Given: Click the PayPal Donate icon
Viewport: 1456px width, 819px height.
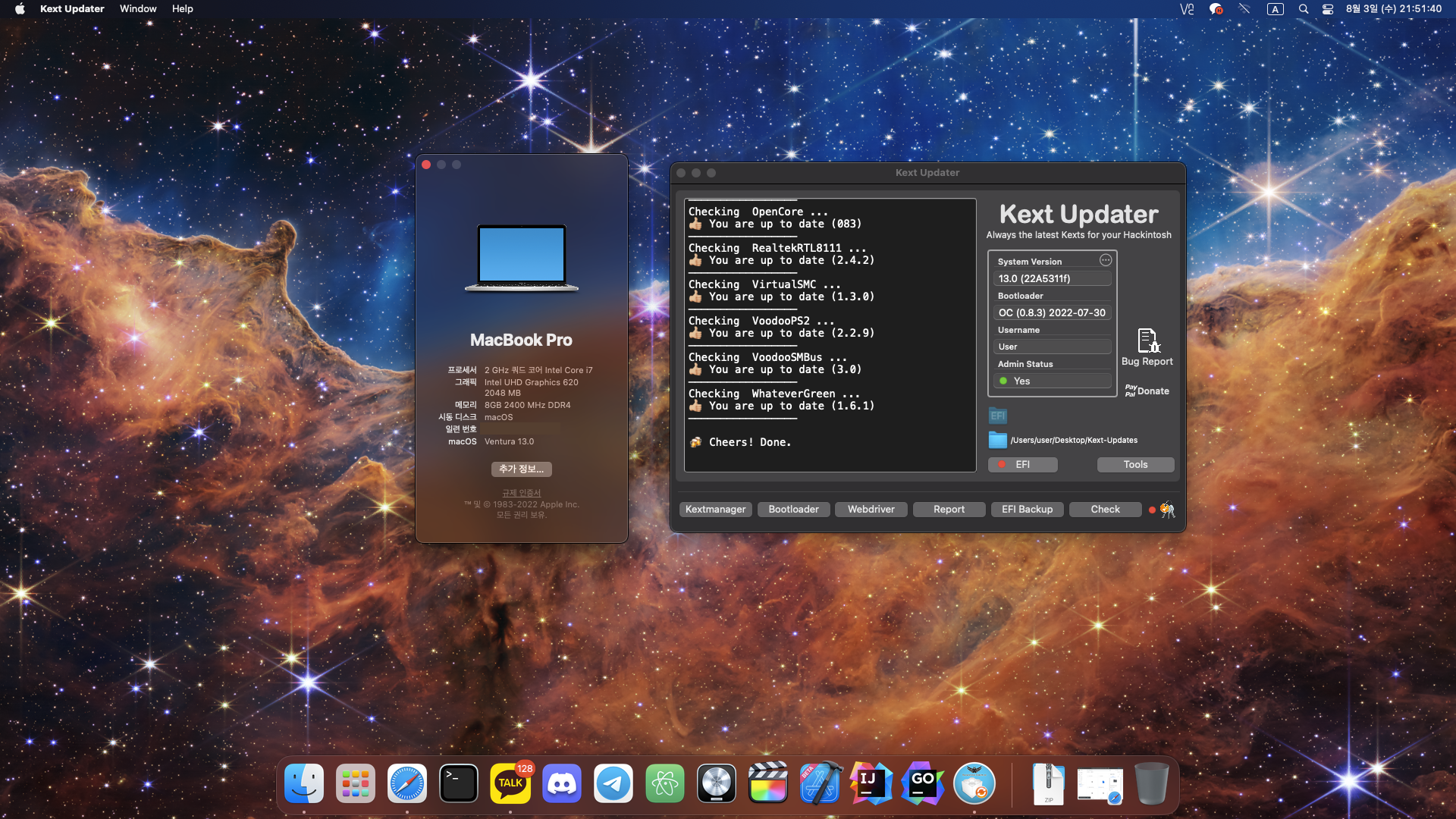Looking at the screenshot, I should point(1147,391).
